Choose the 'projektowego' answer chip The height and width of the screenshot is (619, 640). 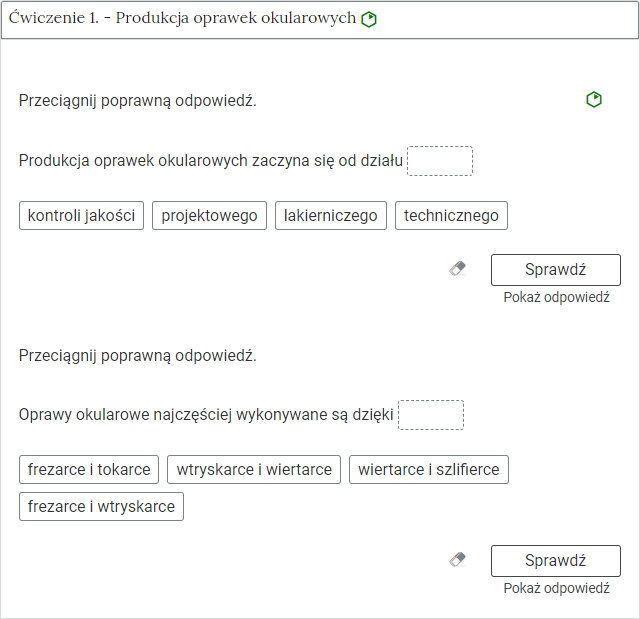point(209,216)
